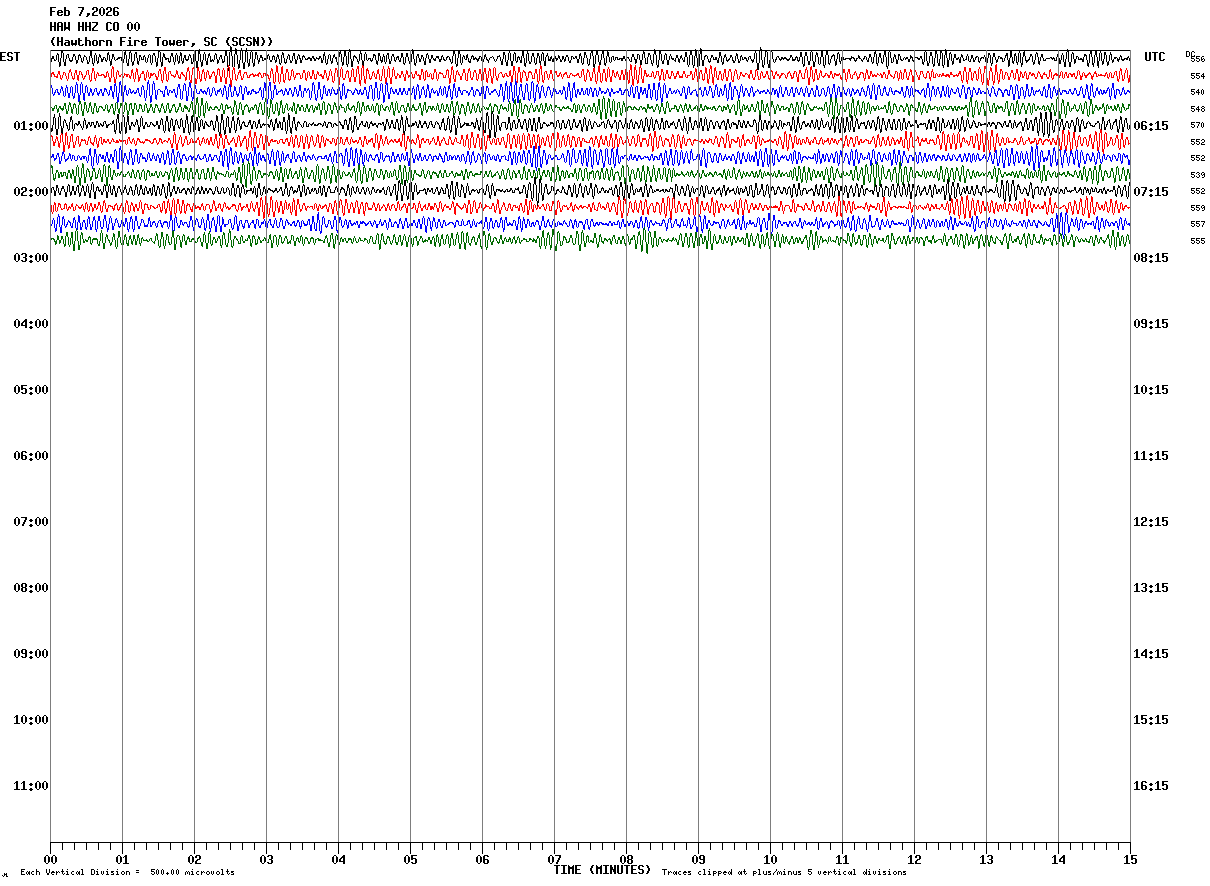The image size is (1210, 886).
Task: Click the DC offset value "570"
Action: 1197,125
